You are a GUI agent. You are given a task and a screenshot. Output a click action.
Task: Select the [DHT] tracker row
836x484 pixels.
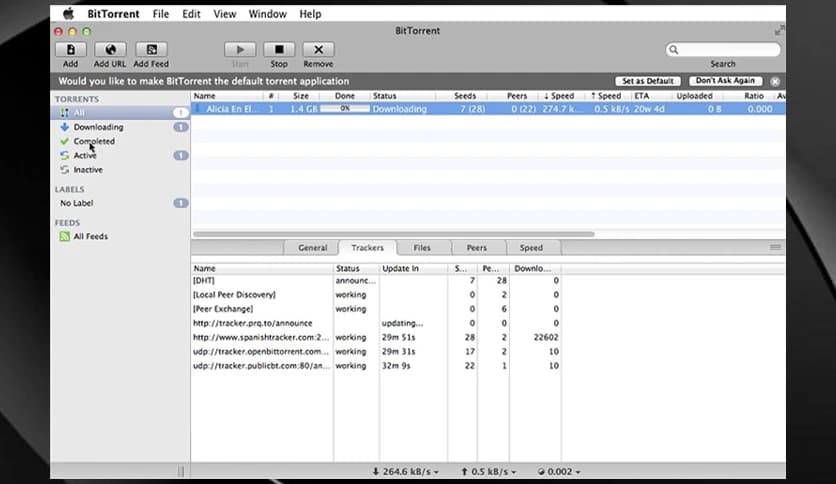(x=376, y=280)
